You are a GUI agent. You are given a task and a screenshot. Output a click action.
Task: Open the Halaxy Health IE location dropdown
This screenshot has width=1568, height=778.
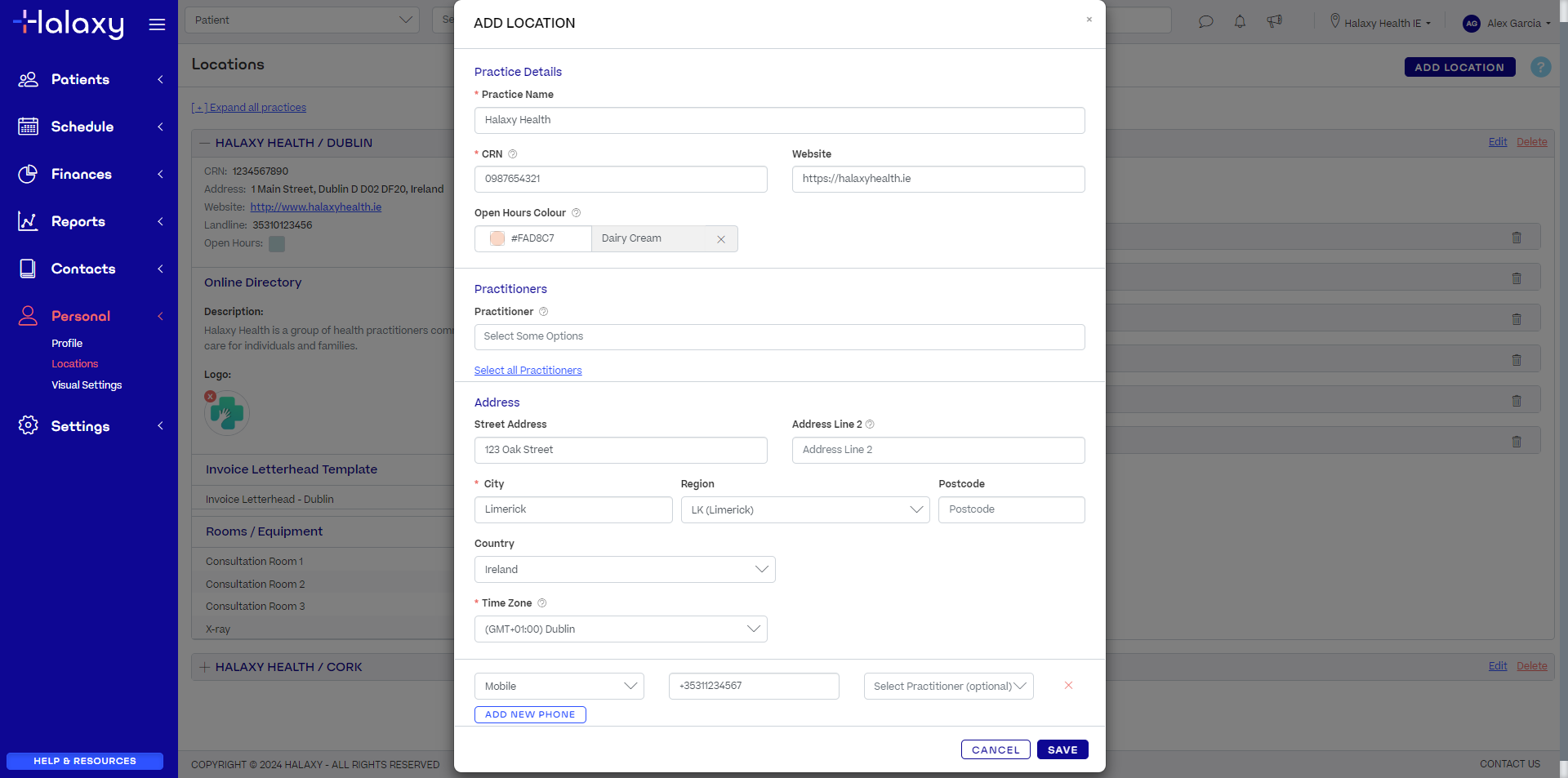(x=1381, y=23)
